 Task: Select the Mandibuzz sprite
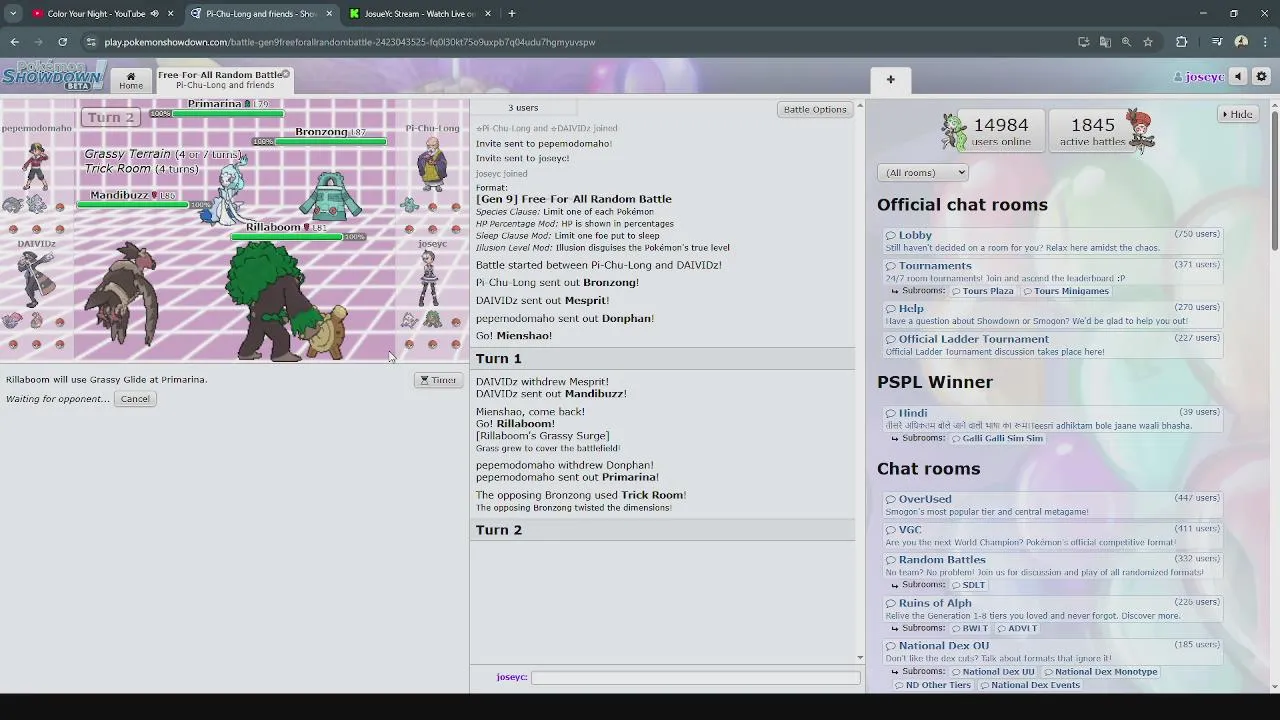pyautogui.click(x=124, y=292)
